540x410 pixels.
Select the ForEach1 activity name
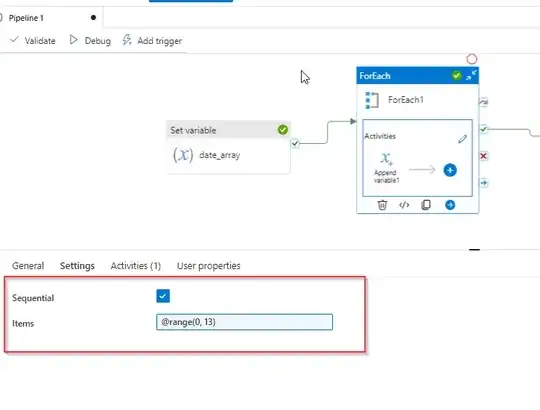click(x=406, y=100)
